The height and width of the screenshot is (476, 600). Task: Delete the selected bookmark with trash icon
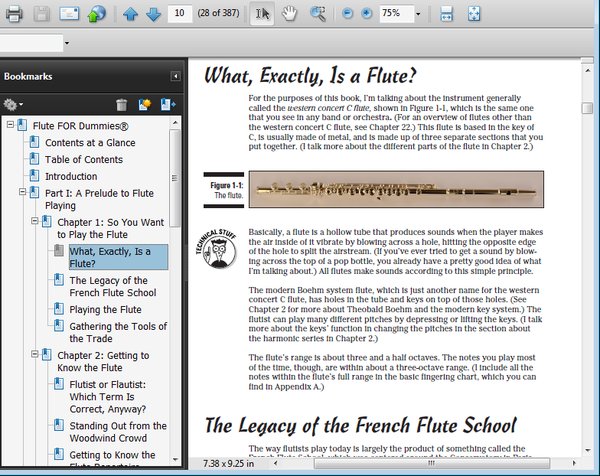point(122,104)
